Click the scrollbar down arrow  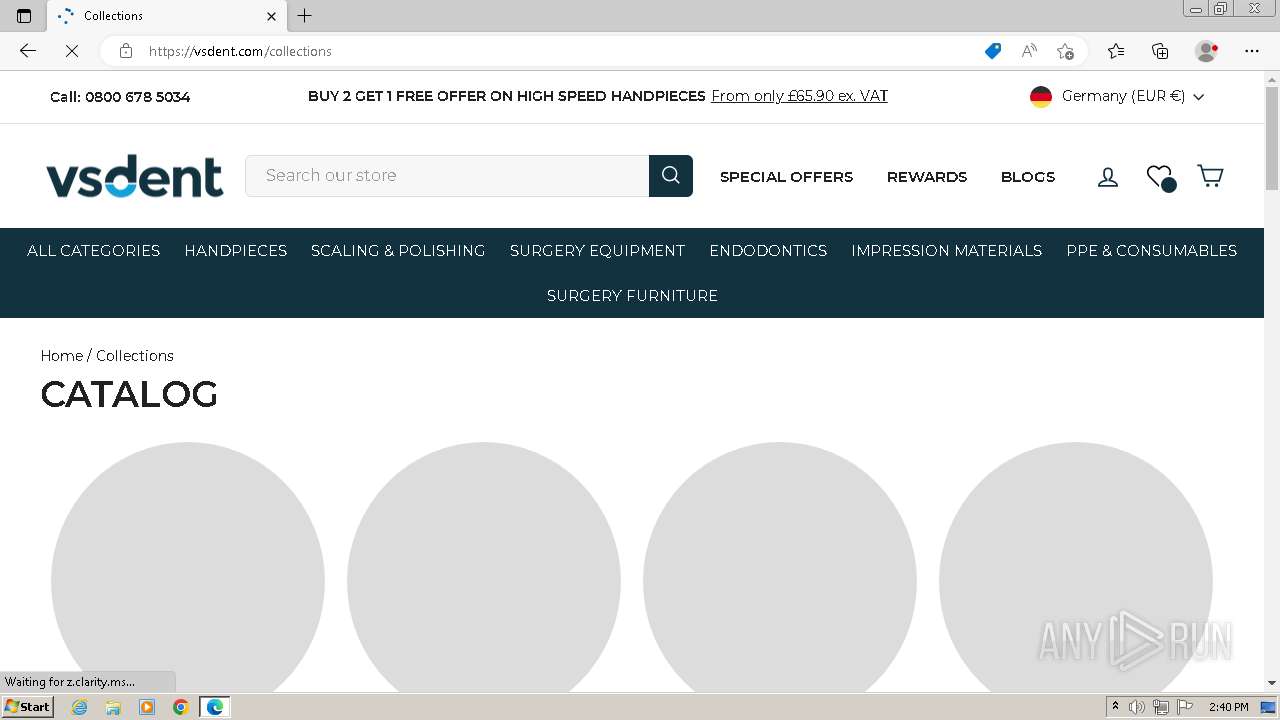tap(1272, 683)
